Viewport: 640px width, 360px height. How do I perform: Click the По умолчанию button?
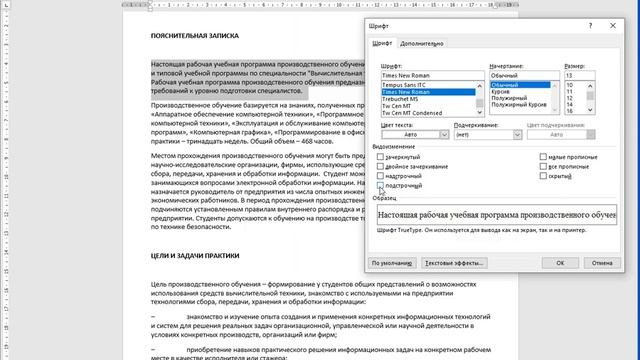coord(392,263)
